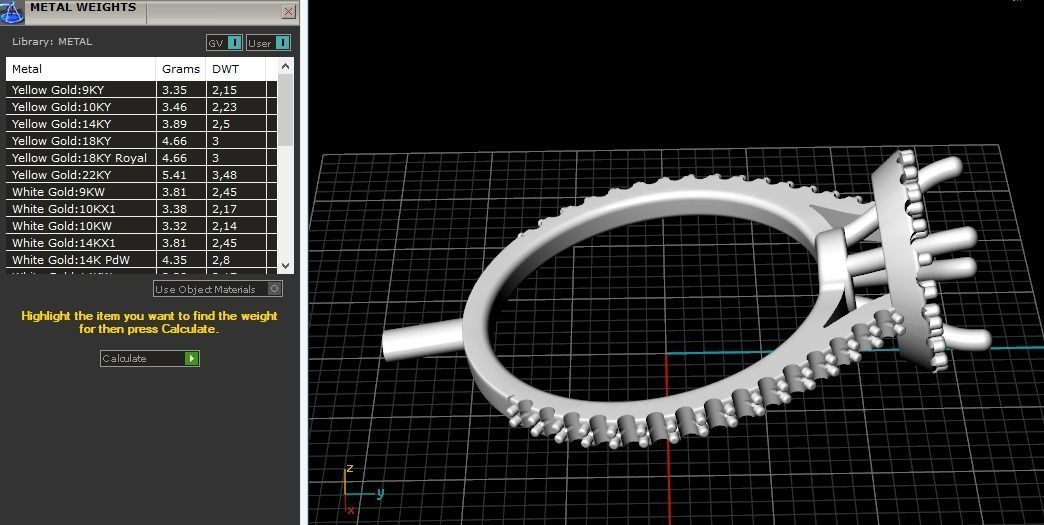
Task: Select the Yellow Gold:22KY row
Action: (x=142, y=175)
